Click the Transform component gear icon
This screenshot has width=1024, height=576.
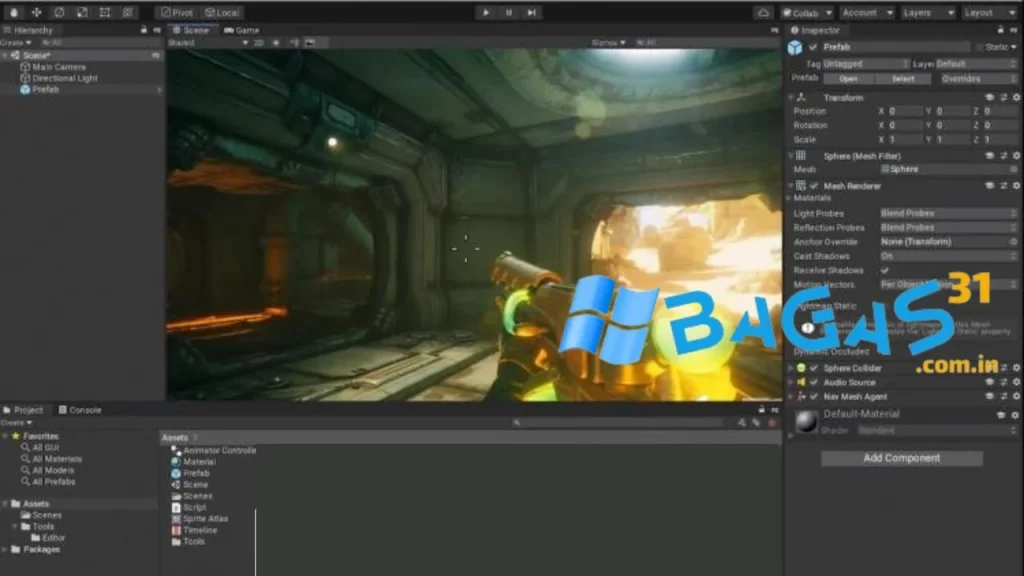pos(1016,97)
